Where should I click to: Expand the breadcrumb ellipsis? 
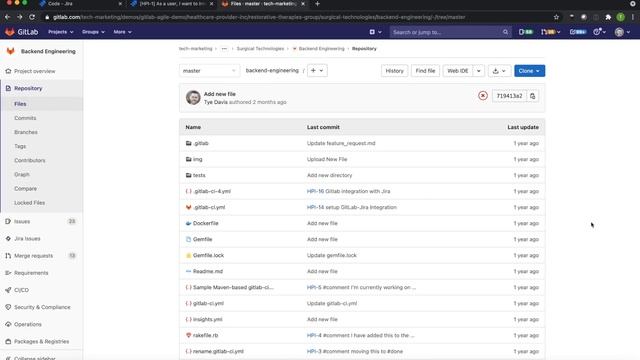click(224, 49)
